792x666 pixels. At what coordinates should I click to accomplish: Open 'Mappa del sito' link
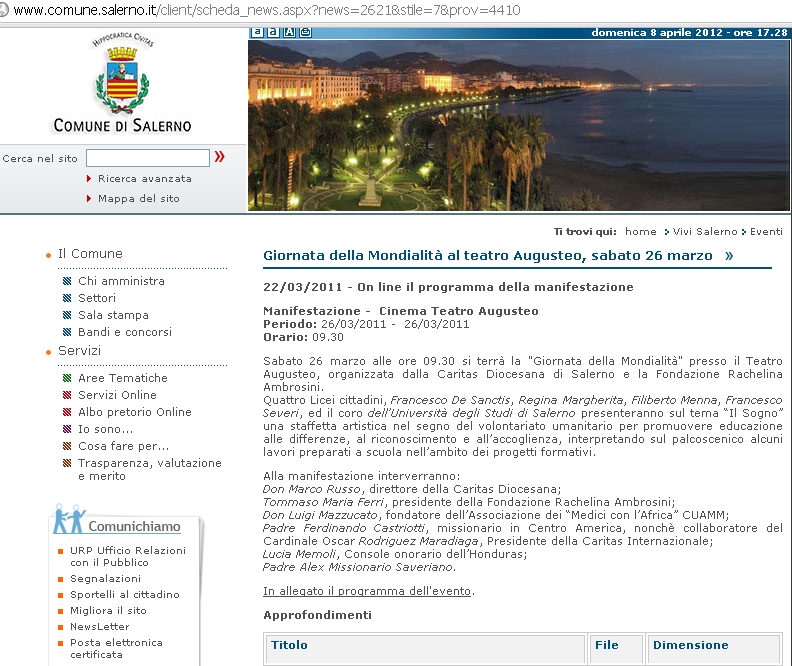[x=138, y=199]
